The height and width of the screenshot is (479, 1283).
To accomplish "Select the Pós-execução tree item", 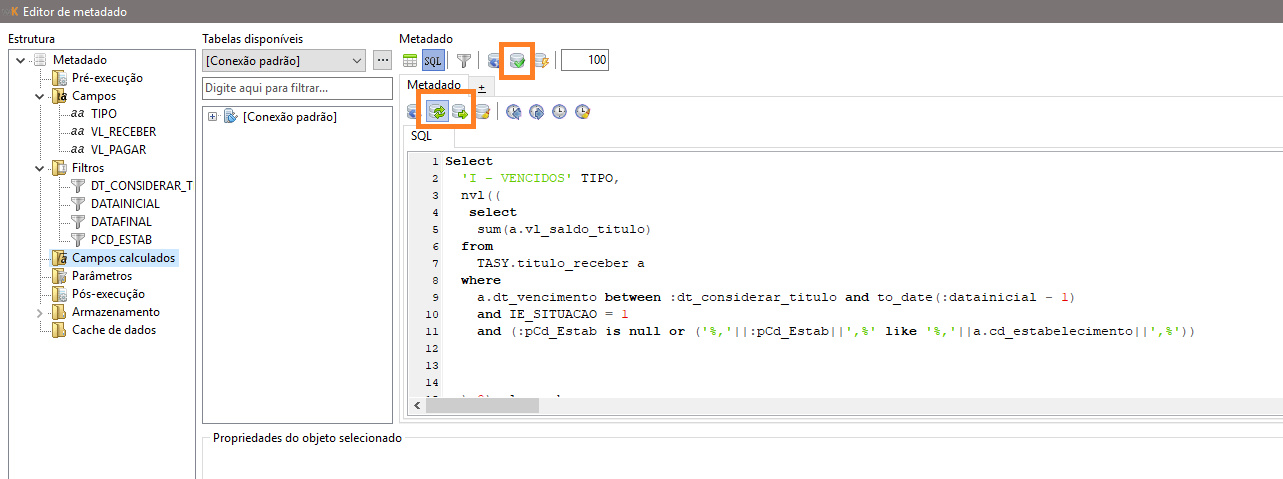I will [108, 294].
